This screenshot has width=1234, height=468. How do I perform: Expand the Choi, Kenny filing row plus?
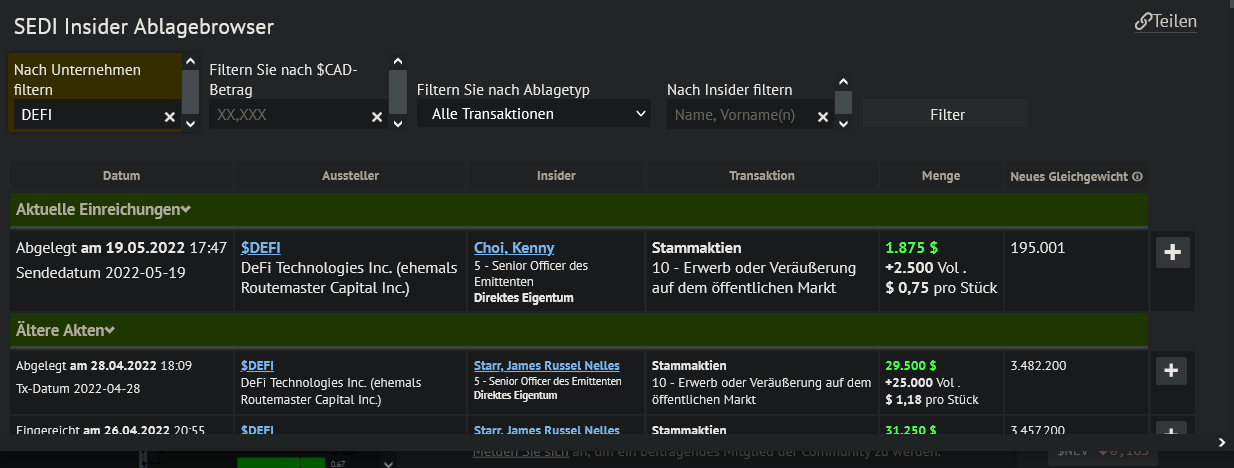coord(1173,253)
